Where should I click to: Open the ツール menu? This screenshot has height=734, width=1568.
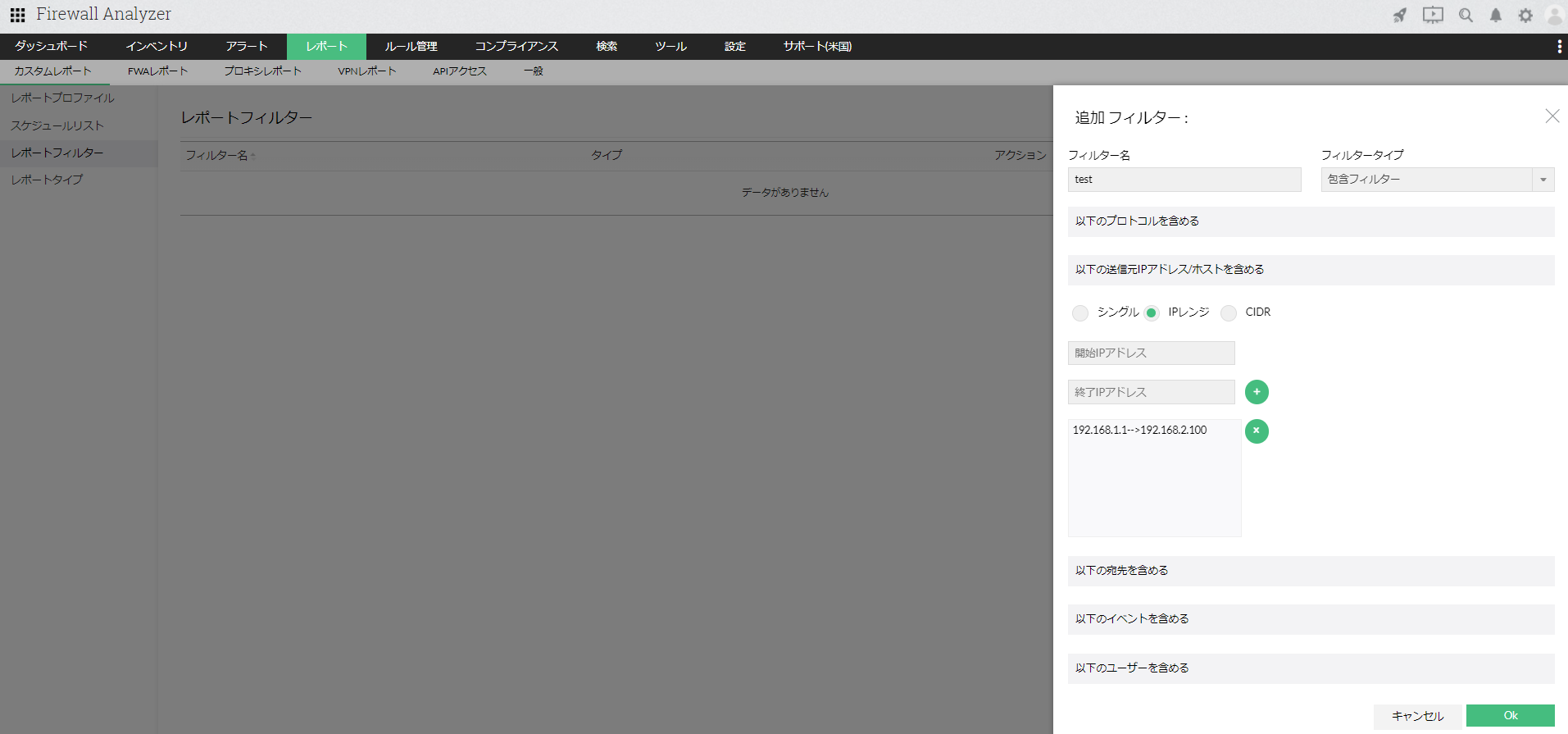tap(670, 47)
